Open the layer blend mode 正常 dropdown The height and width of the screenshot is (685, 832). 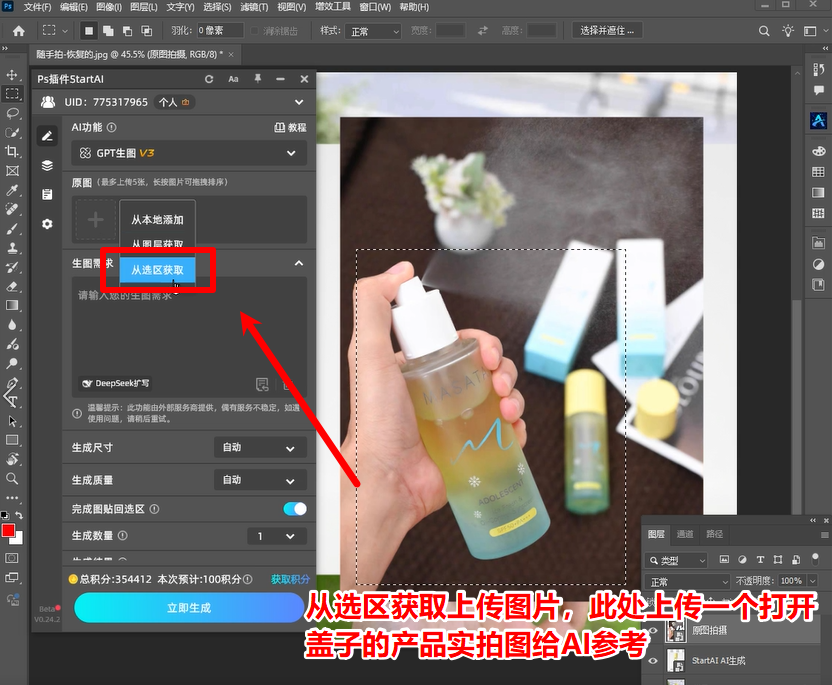tap(687, 582)
